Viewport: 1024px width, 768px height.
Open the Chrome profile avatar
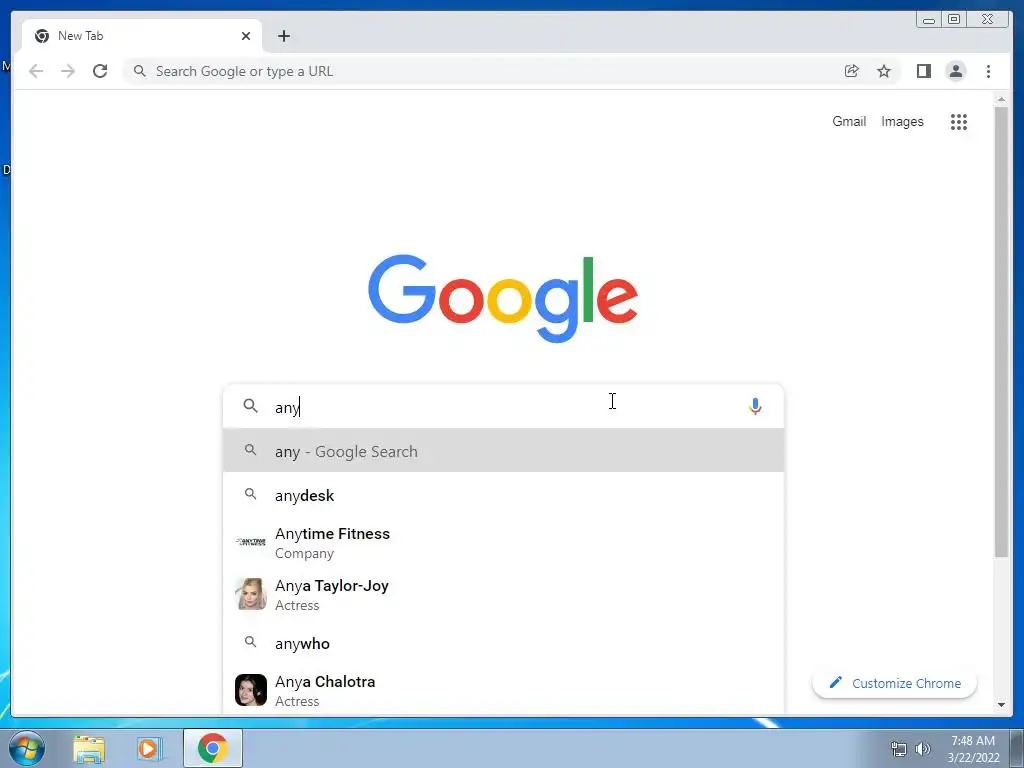[955, 71]
